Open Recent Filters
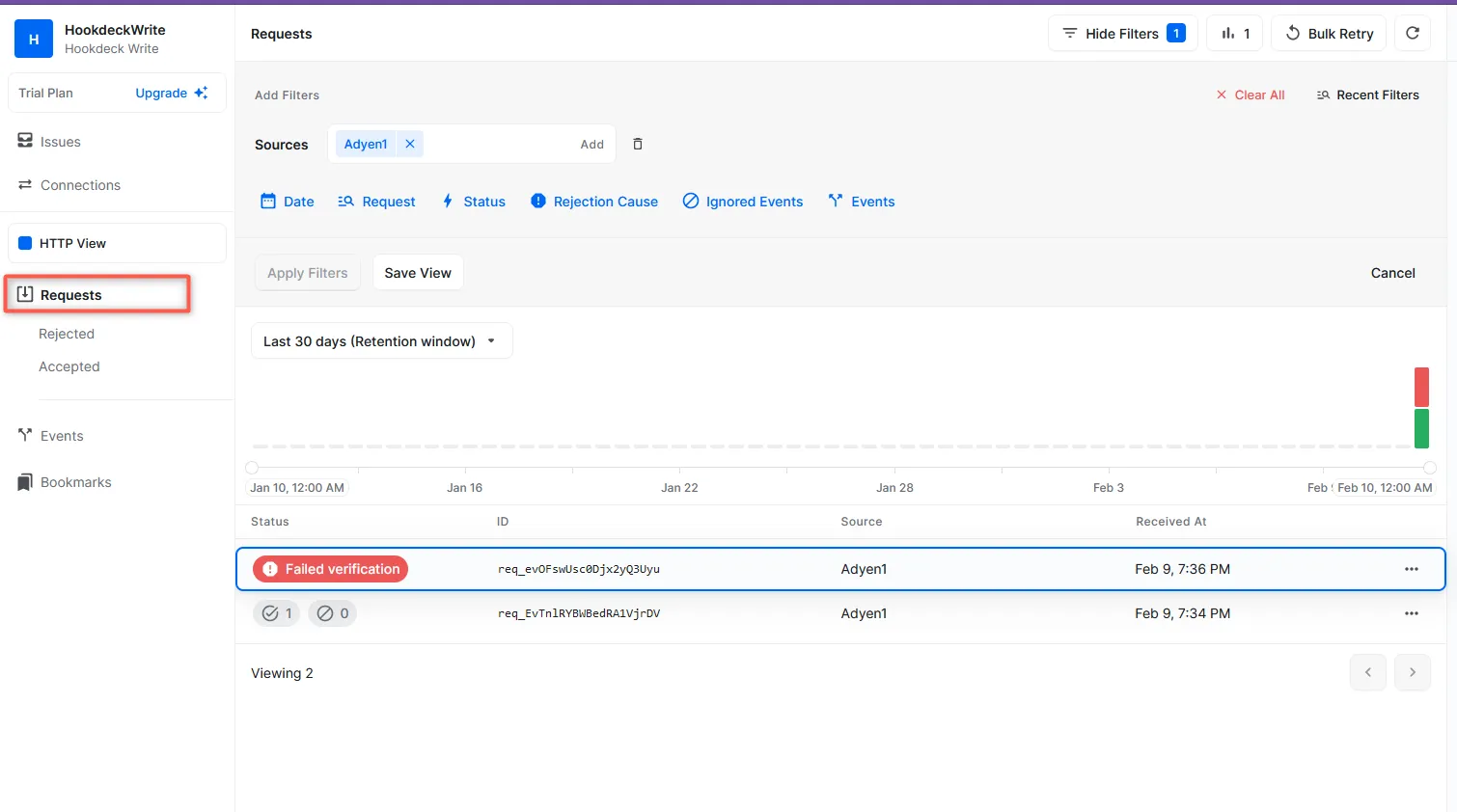 click(x=1368, y=95)
